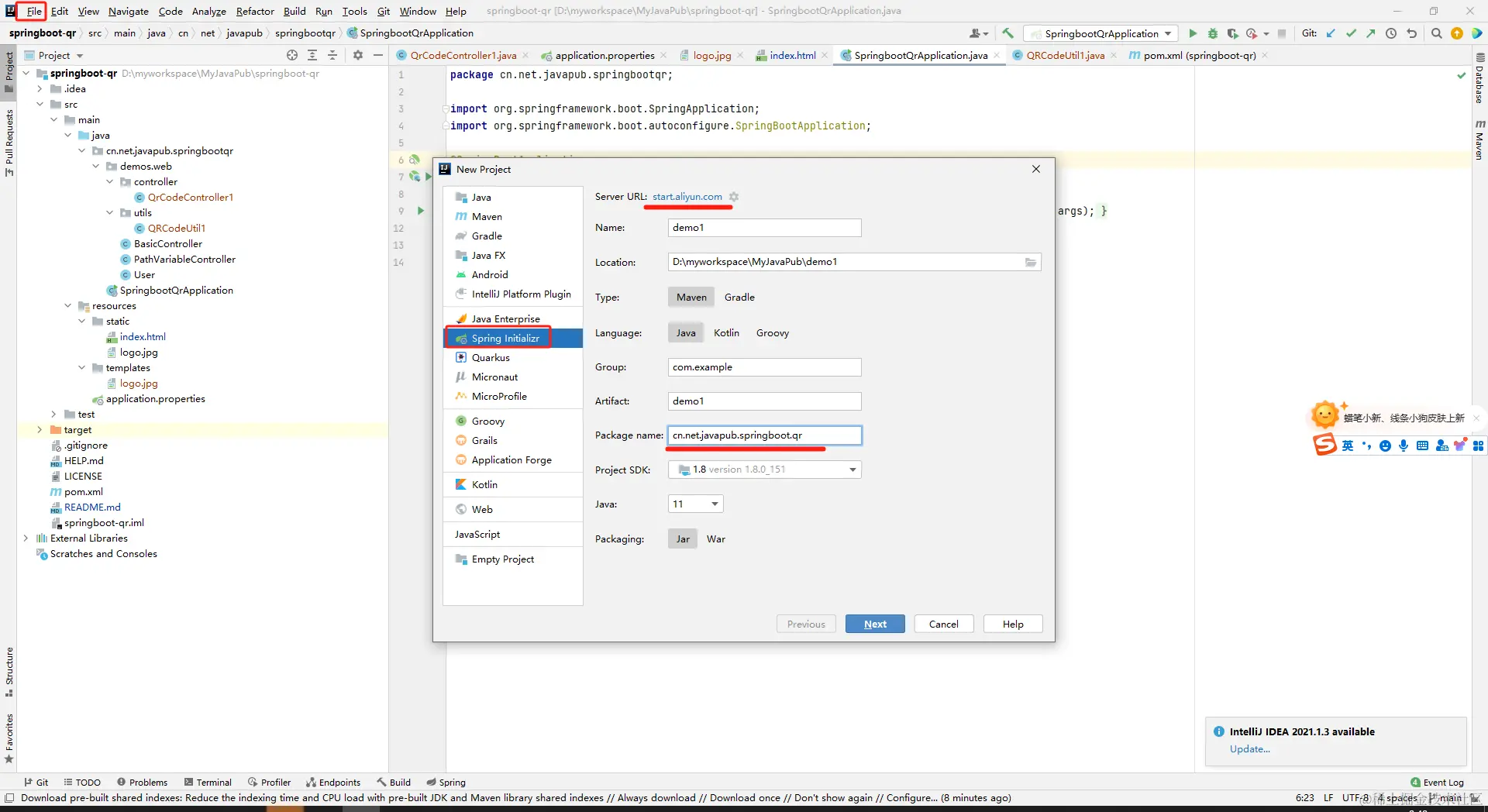
Task: Select Empty Project in the list
Action: tap(513, 559)
